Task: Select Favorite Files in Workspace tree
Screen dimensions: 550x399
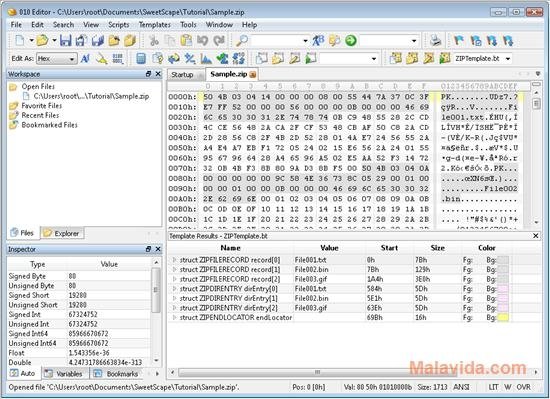Action: [41, 106]
